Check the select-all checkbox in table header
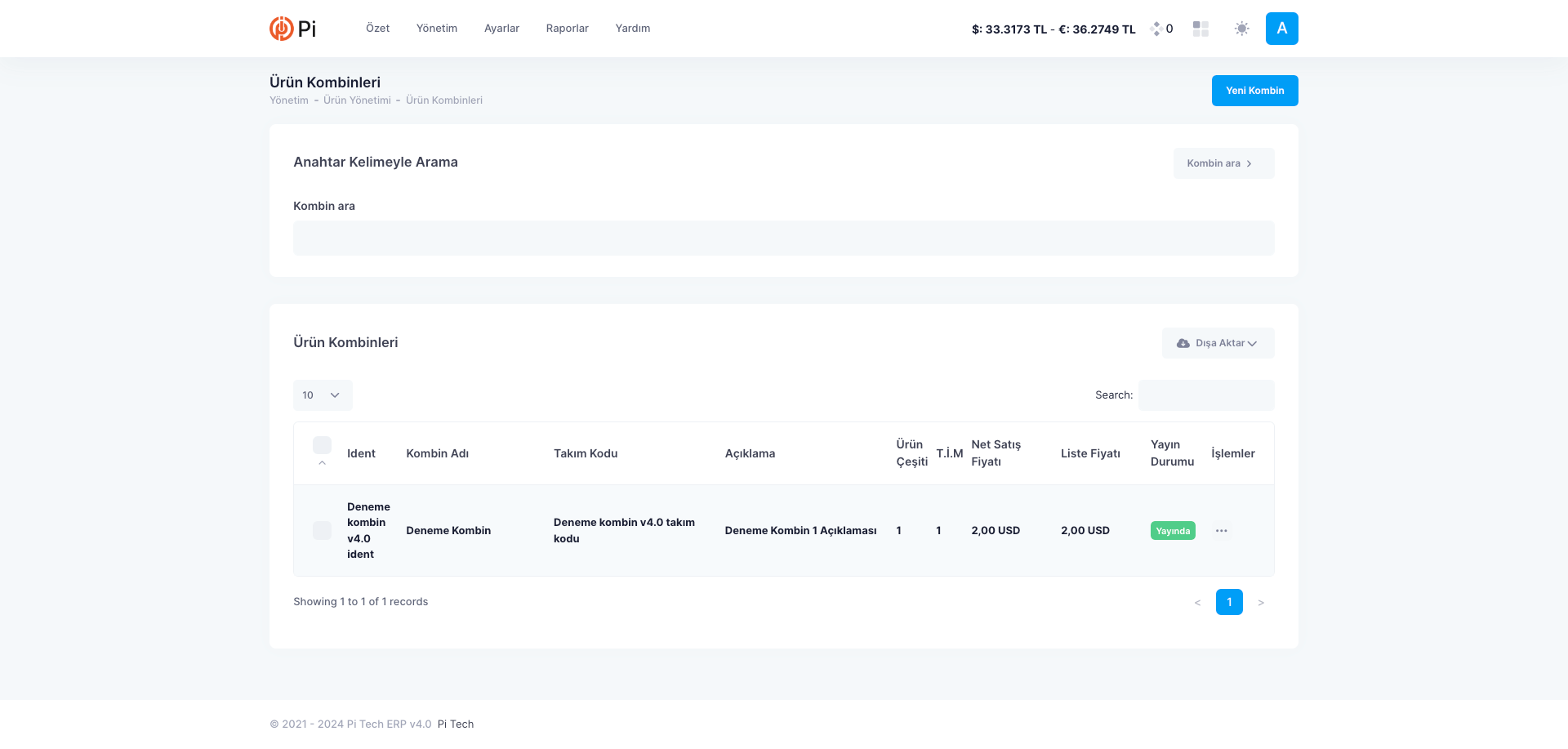Screen dimensions: 1568x749 coord(322,445)
